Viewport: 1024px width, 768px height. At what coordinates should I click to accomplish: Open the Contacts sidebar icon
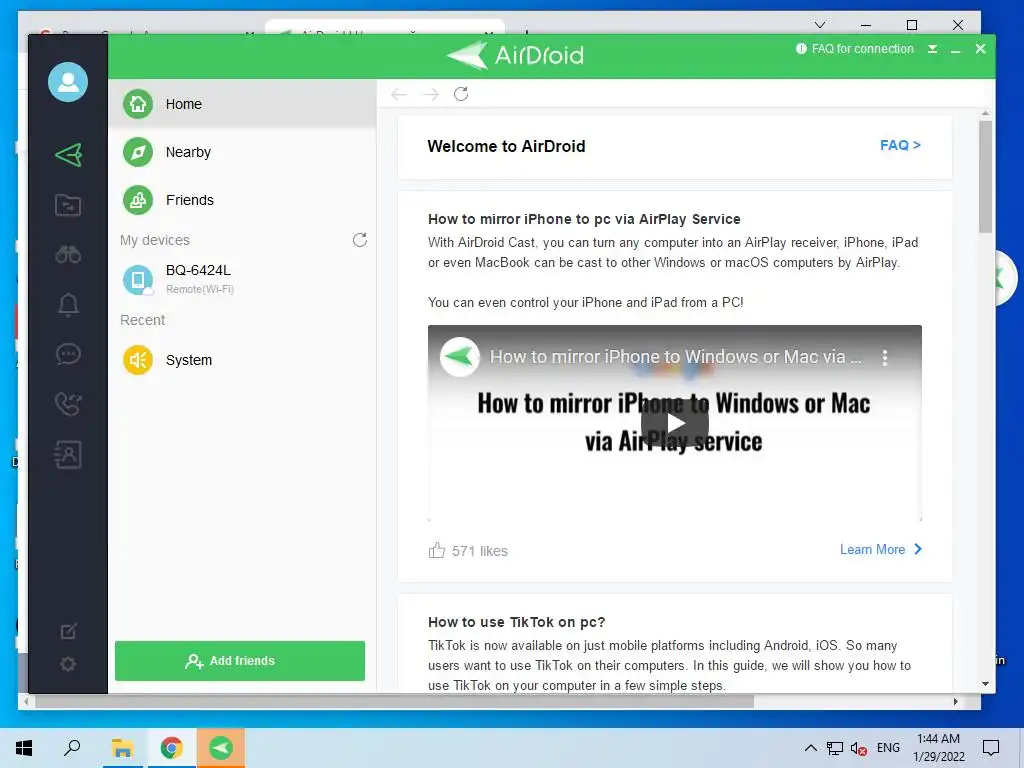pos(68,455)
